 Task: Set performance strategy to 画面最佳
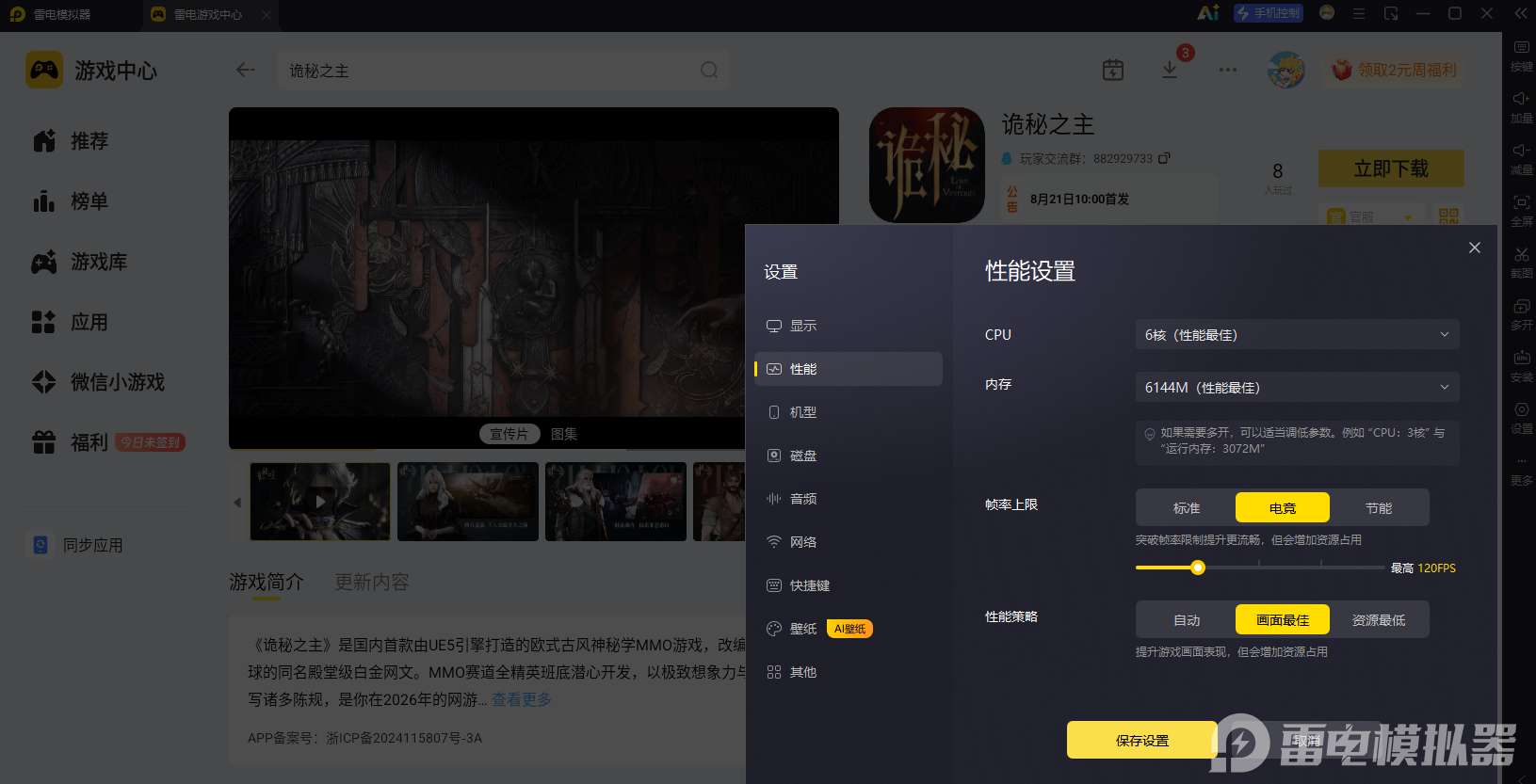(1283, 620)
